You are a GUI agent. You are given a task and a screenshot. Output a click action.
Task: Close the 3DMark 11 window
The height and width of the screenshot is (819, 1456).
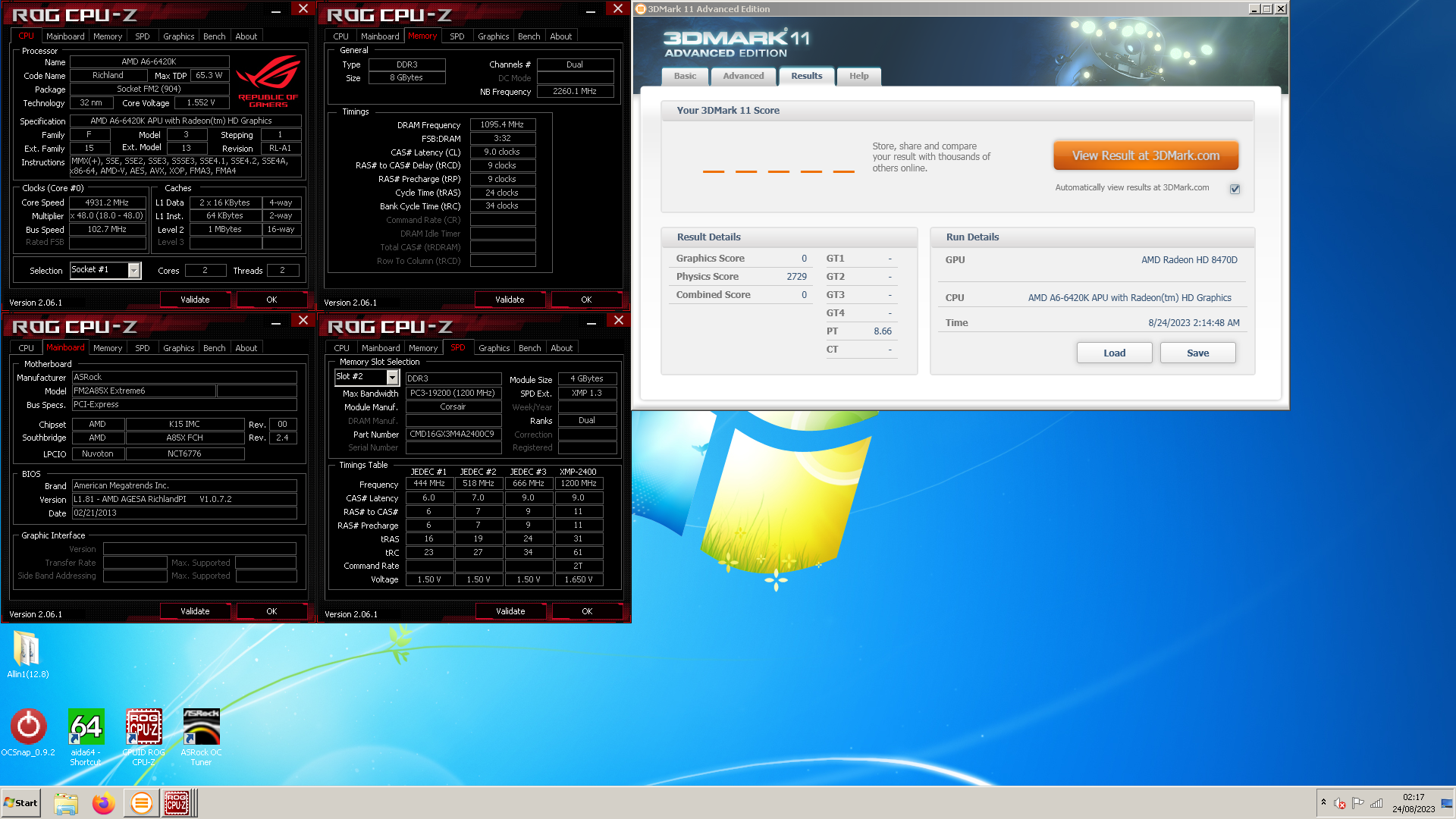click(1281, 9)
